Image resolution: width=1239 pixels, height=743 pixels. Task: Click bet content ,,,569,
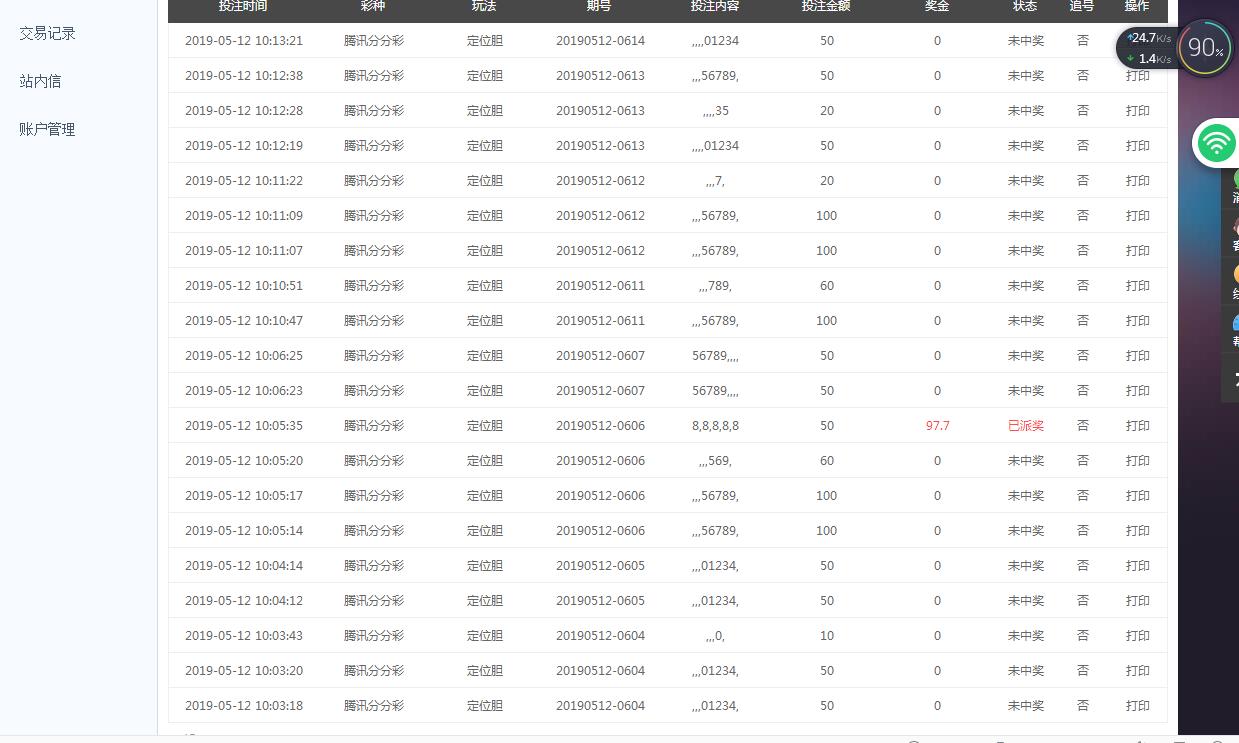click(x=715, y=461)
